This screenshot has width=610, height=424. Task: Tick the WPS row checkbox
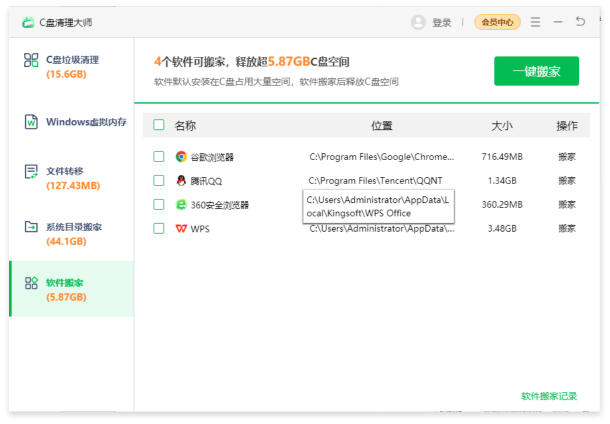pyautogui.click(x=158, y=228)
